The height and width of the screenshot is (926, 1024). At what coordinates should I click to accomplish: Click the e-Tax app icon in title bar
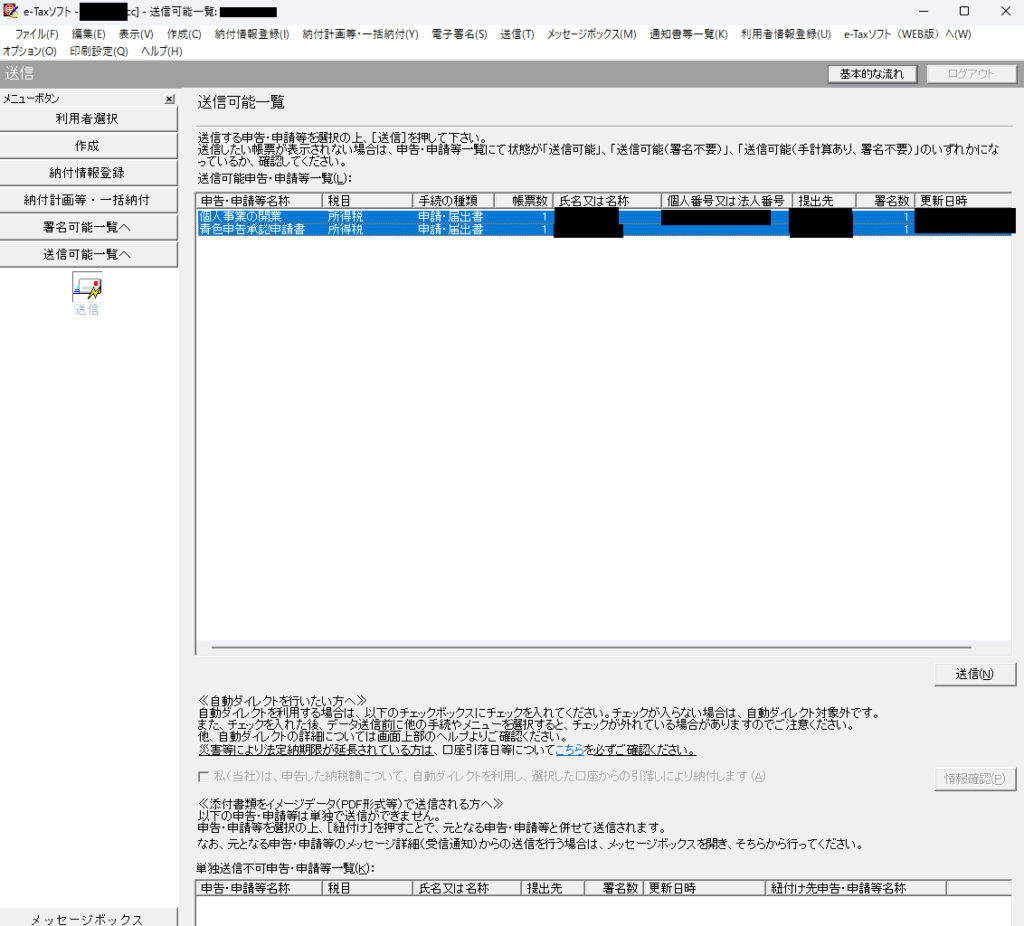pyautogui.click(x=11, y=11)
